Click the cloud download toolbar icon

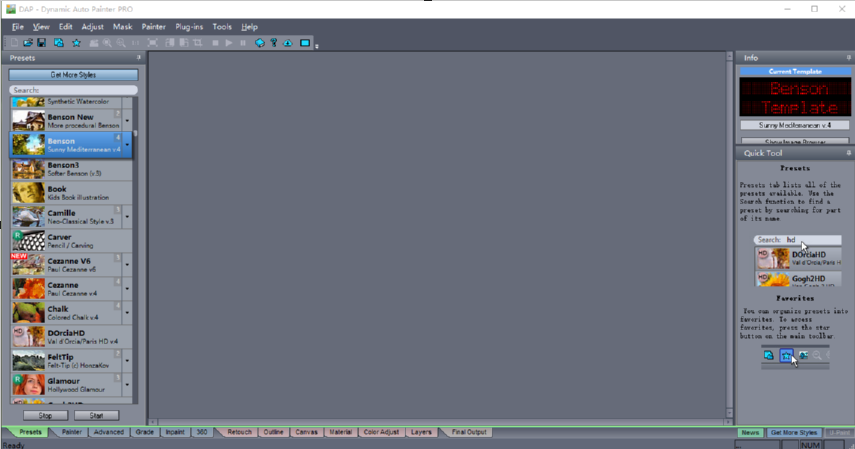point(288,43)
